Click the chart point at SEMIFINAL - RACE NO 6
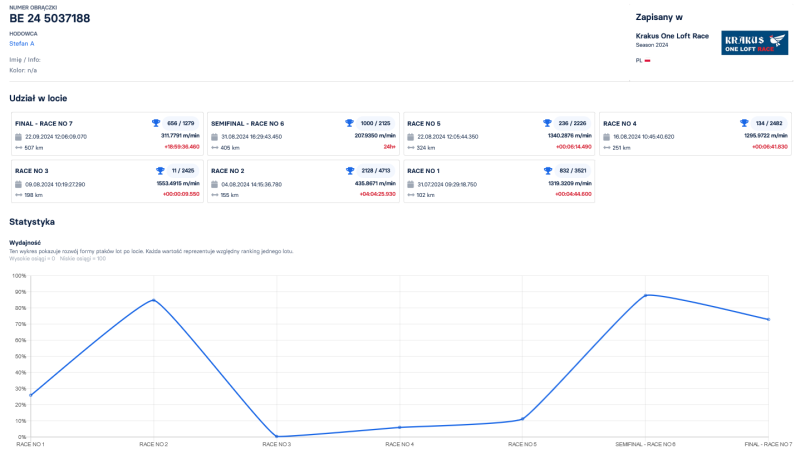The width and height of the screenshot is (800, 459). pos(646,295)
